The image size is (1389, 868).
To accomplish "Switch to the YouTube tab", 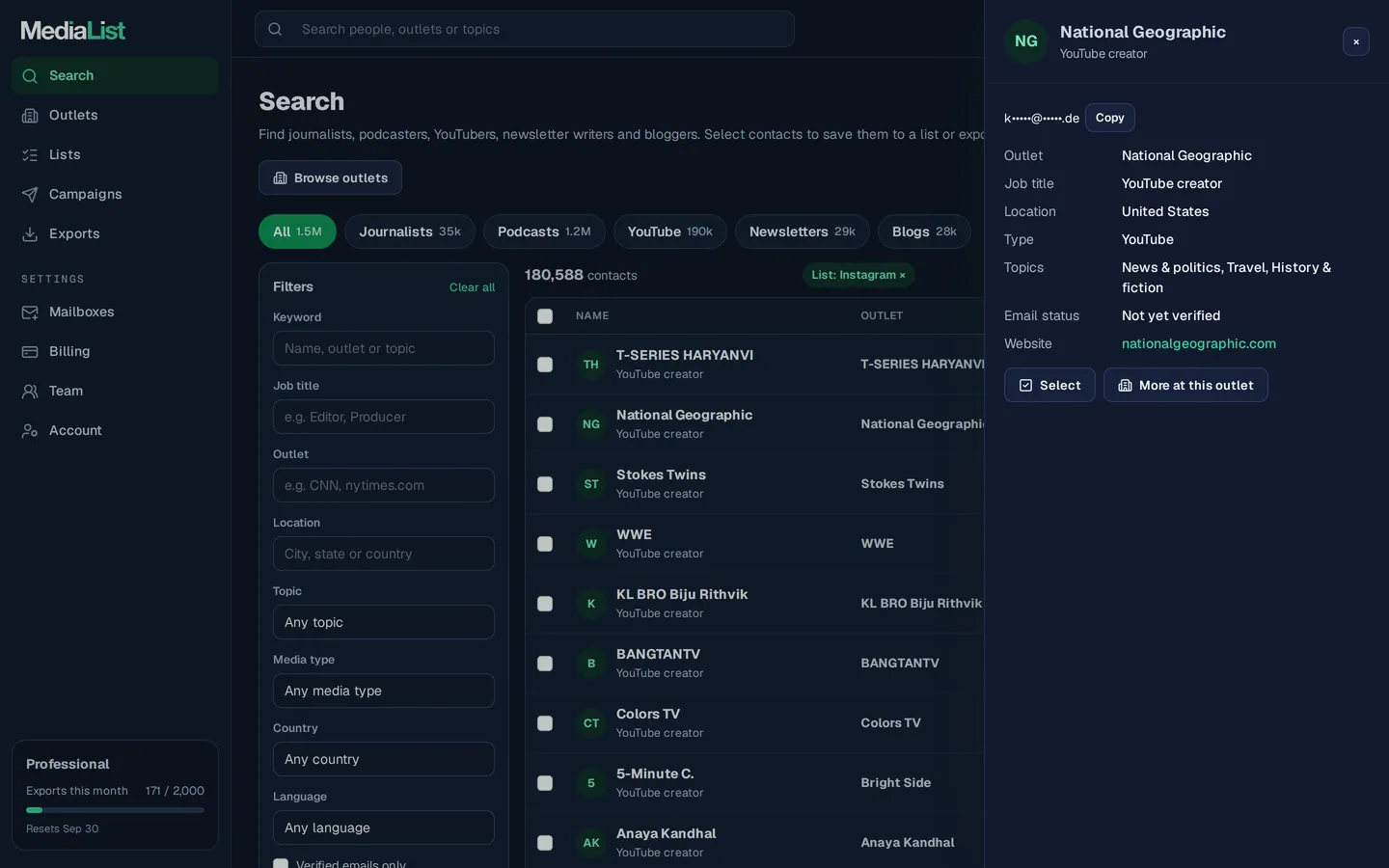I will tap(670, 231).
